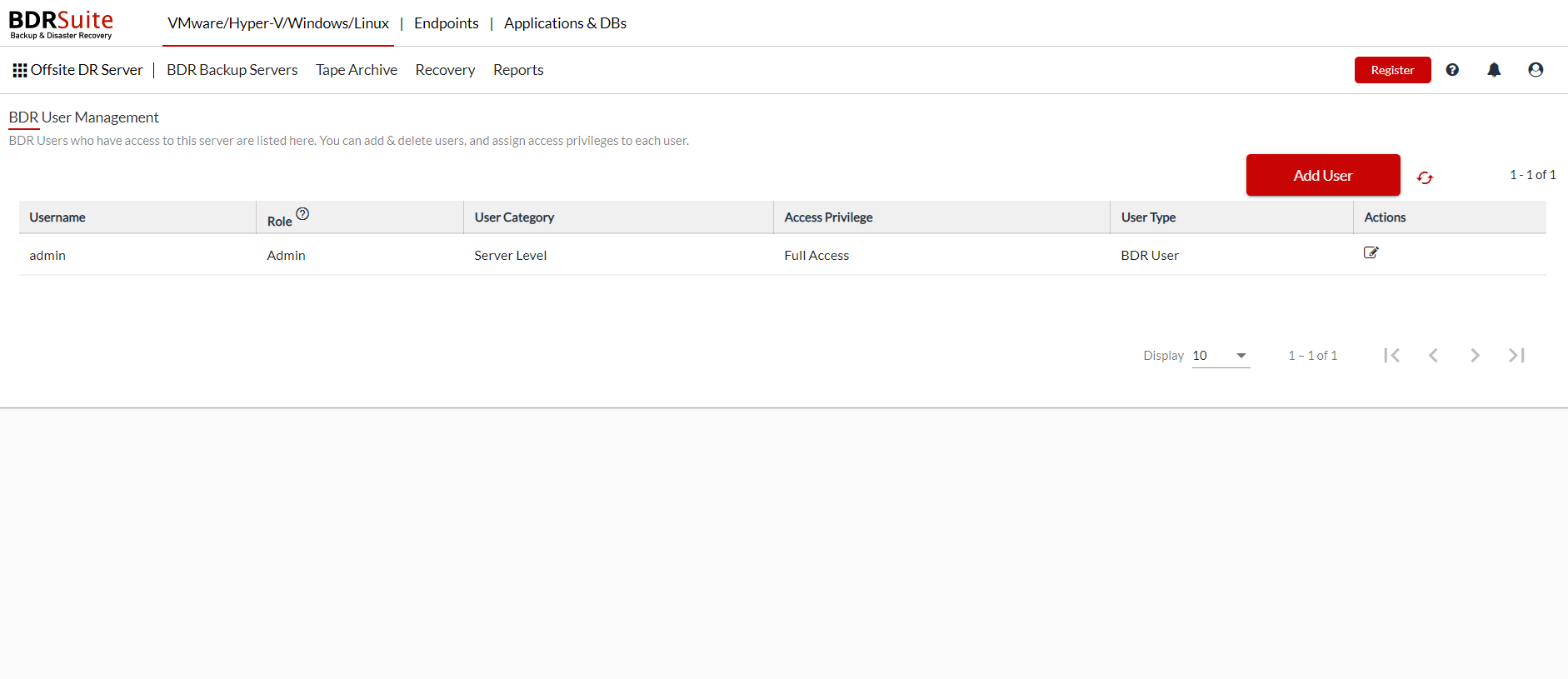Click the red refresh icon next to Add User

tap(1425, 177)
